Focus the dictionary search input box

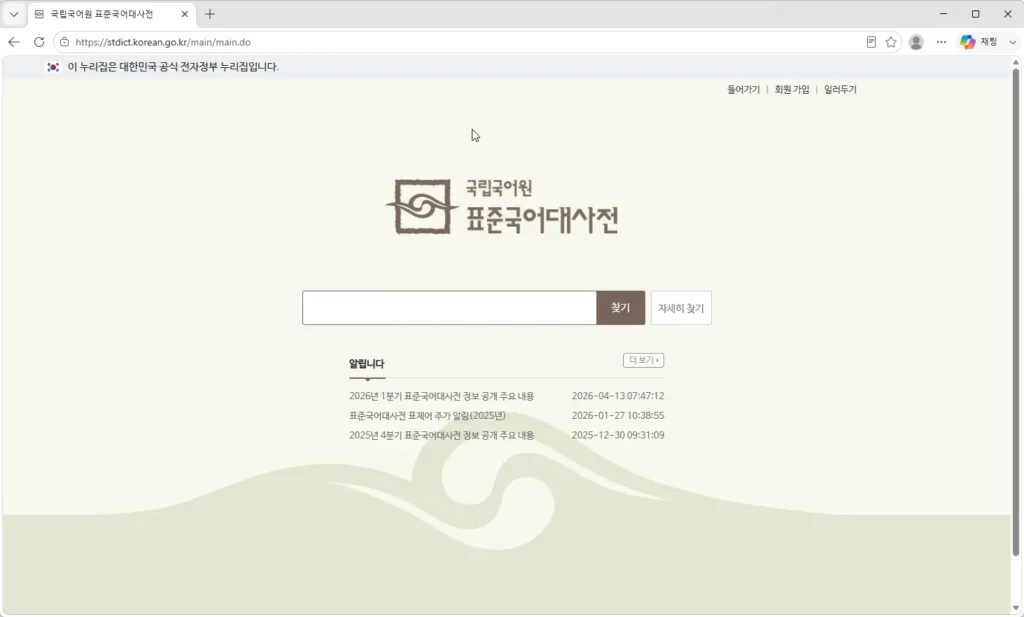click(x=449, y=308)
